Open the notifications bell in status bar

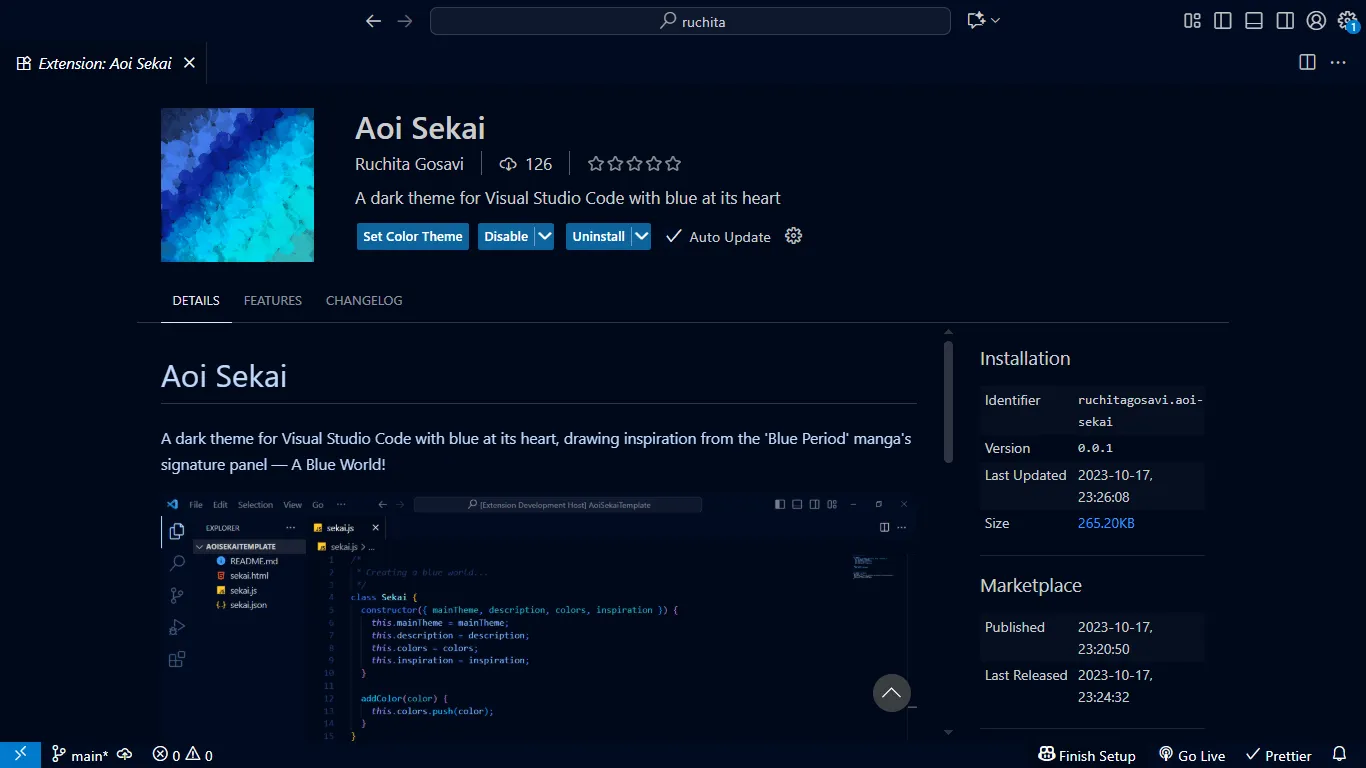pos(1340,754)
